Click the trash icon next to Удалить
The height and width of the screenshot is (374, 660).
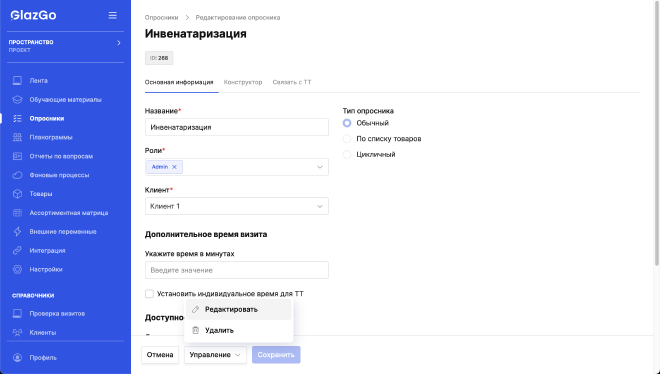click(195, 330)
